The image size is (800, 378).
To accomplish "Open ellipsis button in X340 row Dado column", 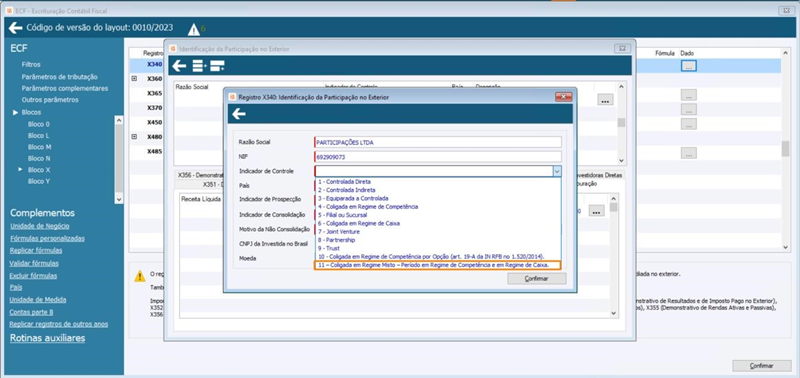I will pyautogui.click(x=688, y=66).
